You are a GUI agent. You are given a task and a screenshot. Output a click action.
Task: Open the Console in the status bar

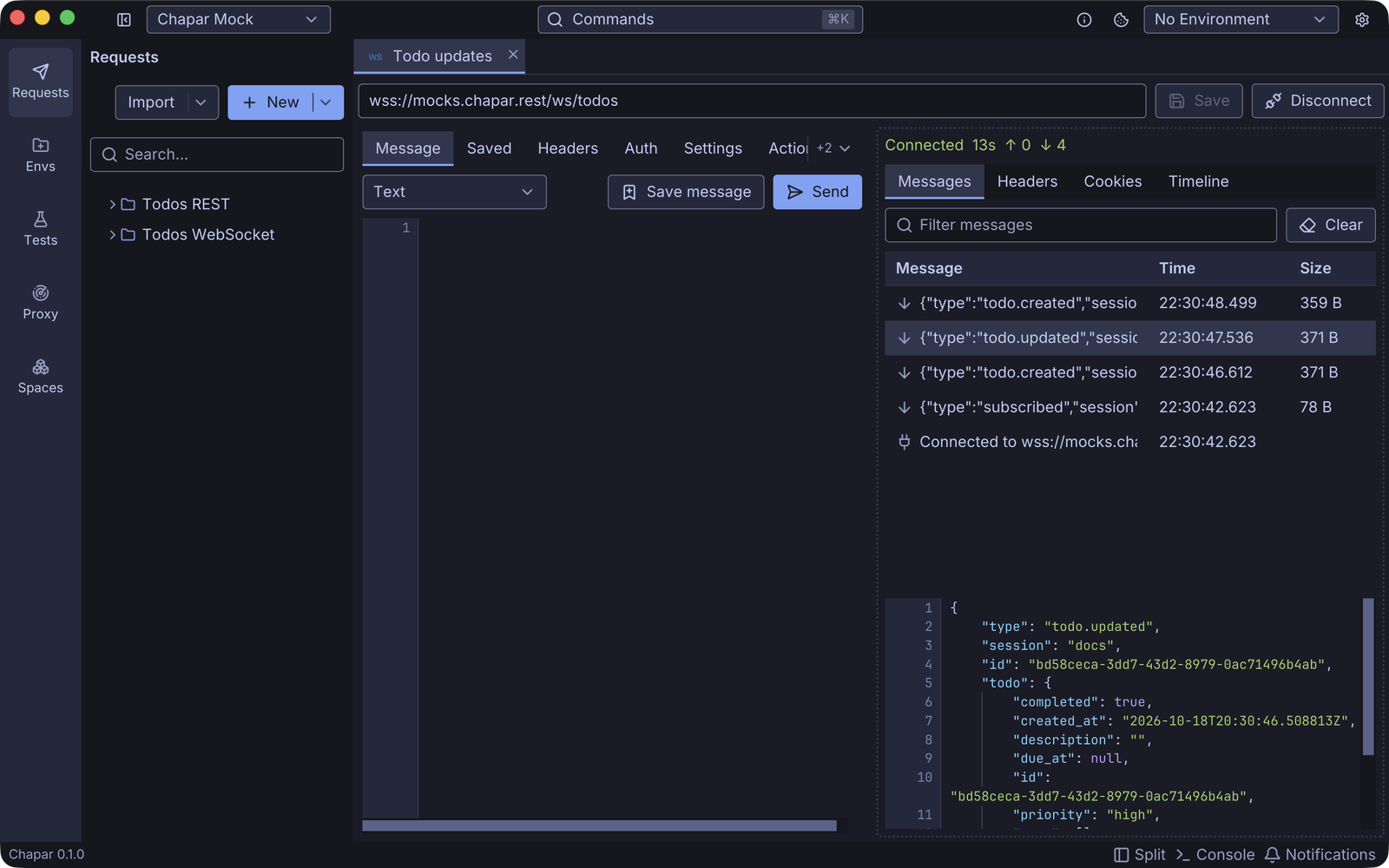[x=1215, y=855]
